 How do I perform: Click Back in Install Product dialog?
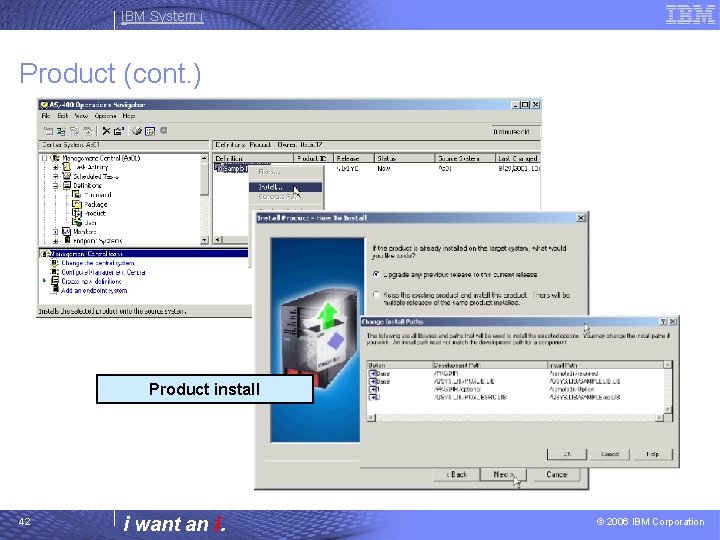[x=456, y=474]
